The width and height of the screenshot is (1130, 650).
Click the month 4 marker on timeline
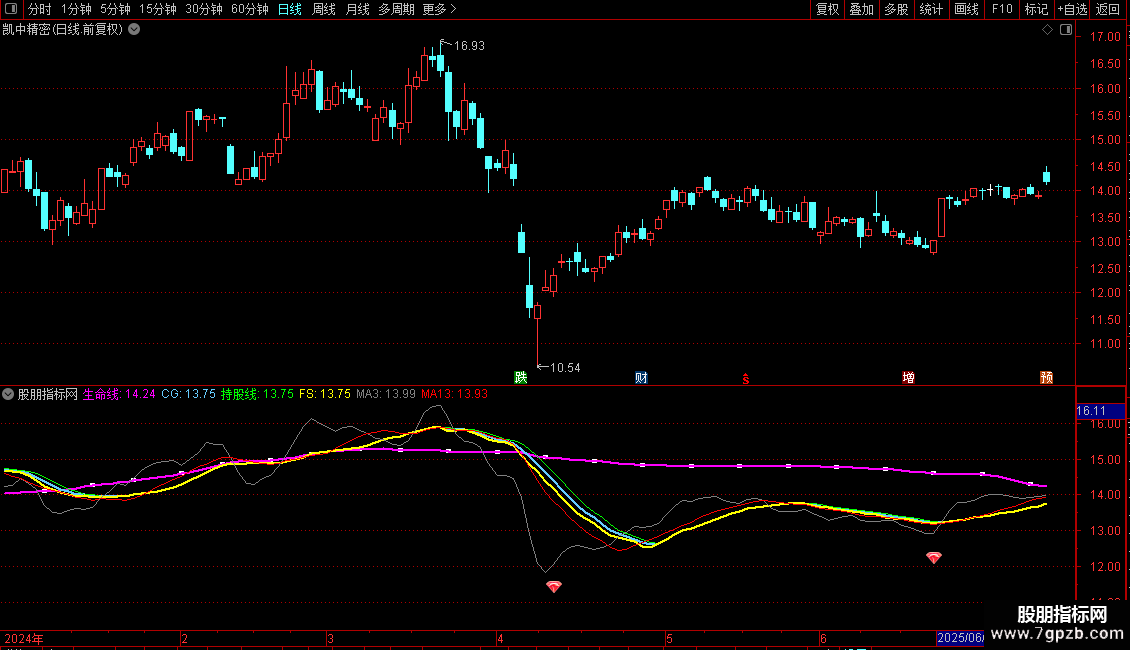[499, 638]
